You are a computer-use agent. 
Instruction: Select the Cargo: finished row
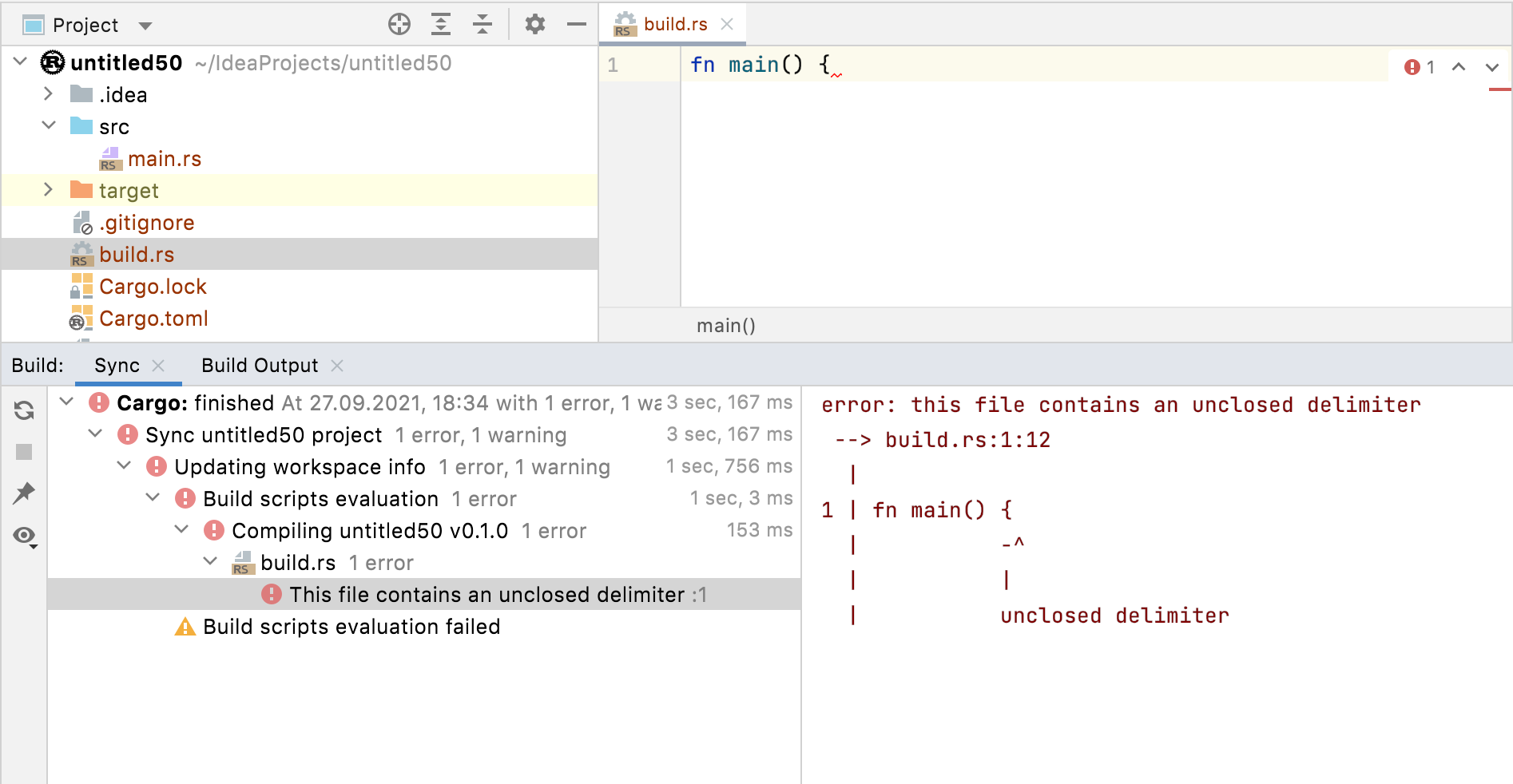pos(424,402)
